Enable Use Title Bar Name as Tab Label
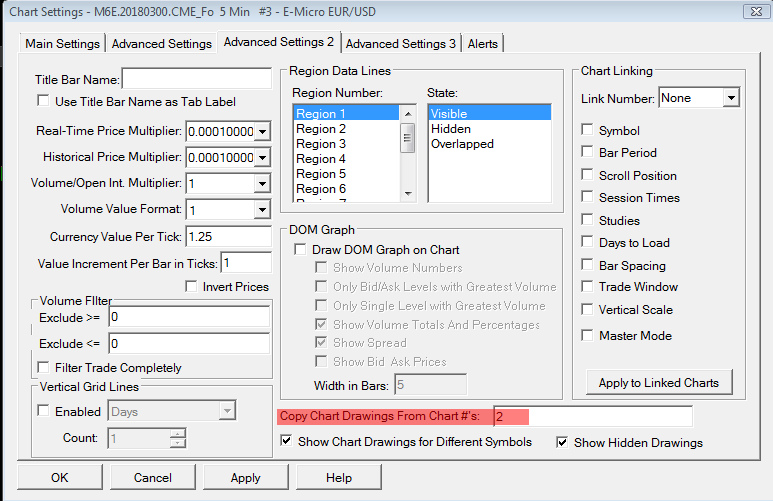The image size is (773, 501). 43,101
